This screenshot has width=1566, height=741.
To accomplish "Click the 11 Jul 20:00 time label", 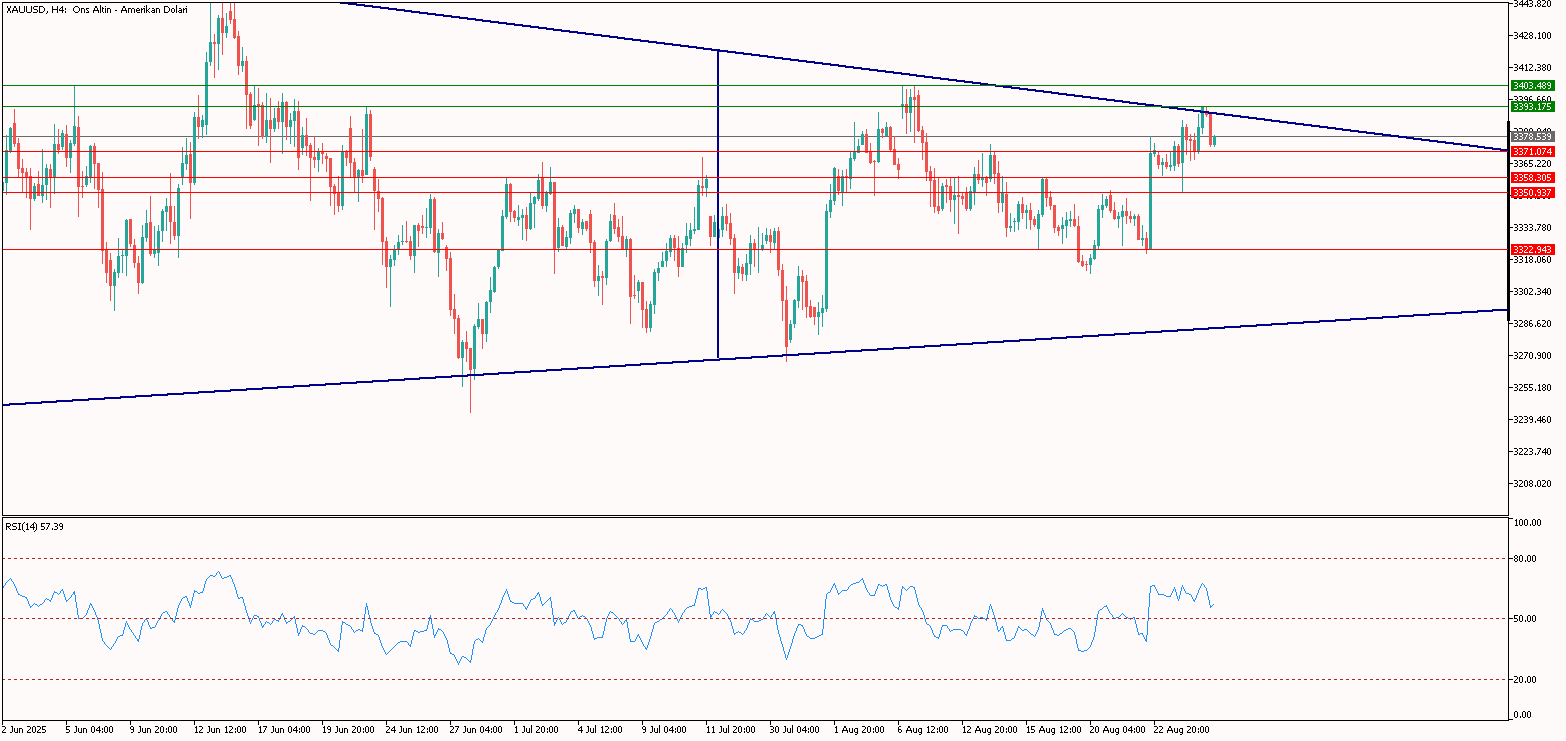I will 732,729.
